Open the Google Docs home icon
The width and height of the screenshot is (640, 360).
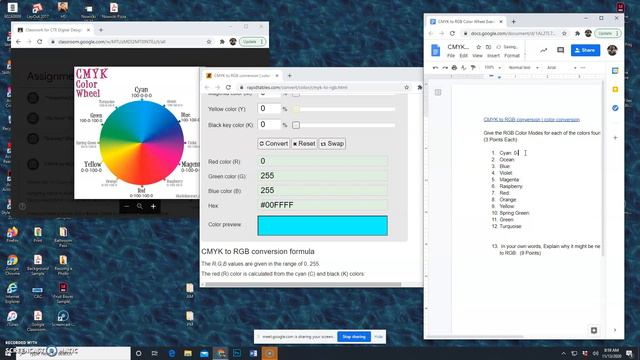(x=436, y=50)
